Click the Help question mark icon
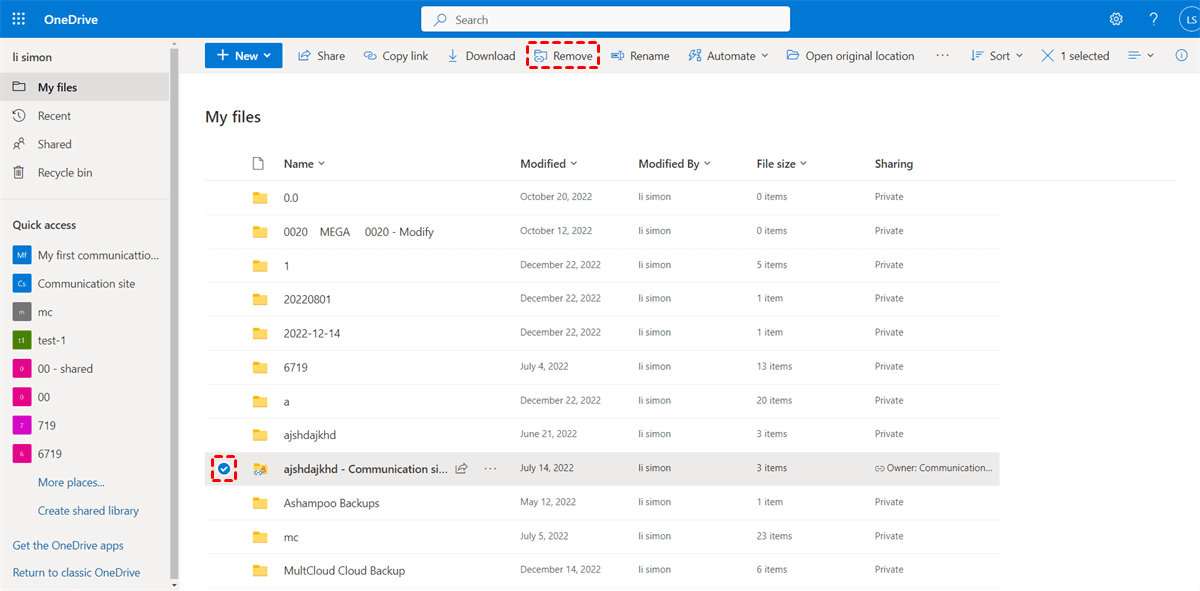Viewport: 1200px width, 591px height. tap(1153, 18)
